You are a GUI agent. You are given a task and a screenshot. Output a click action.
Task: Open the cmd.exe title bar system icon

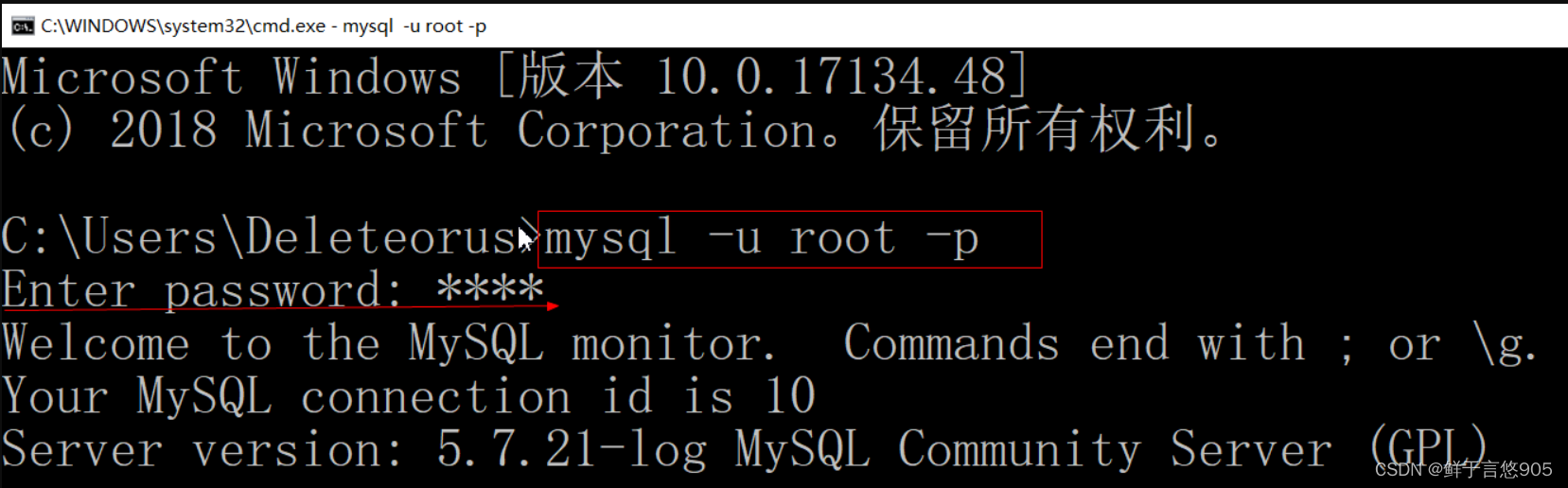pos(23,26)
